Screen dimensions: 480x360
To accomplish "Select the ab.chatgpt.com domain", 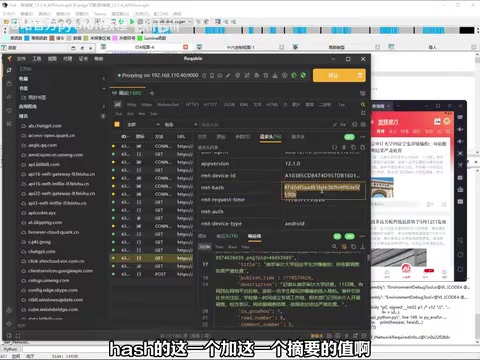I will (45, 126).
